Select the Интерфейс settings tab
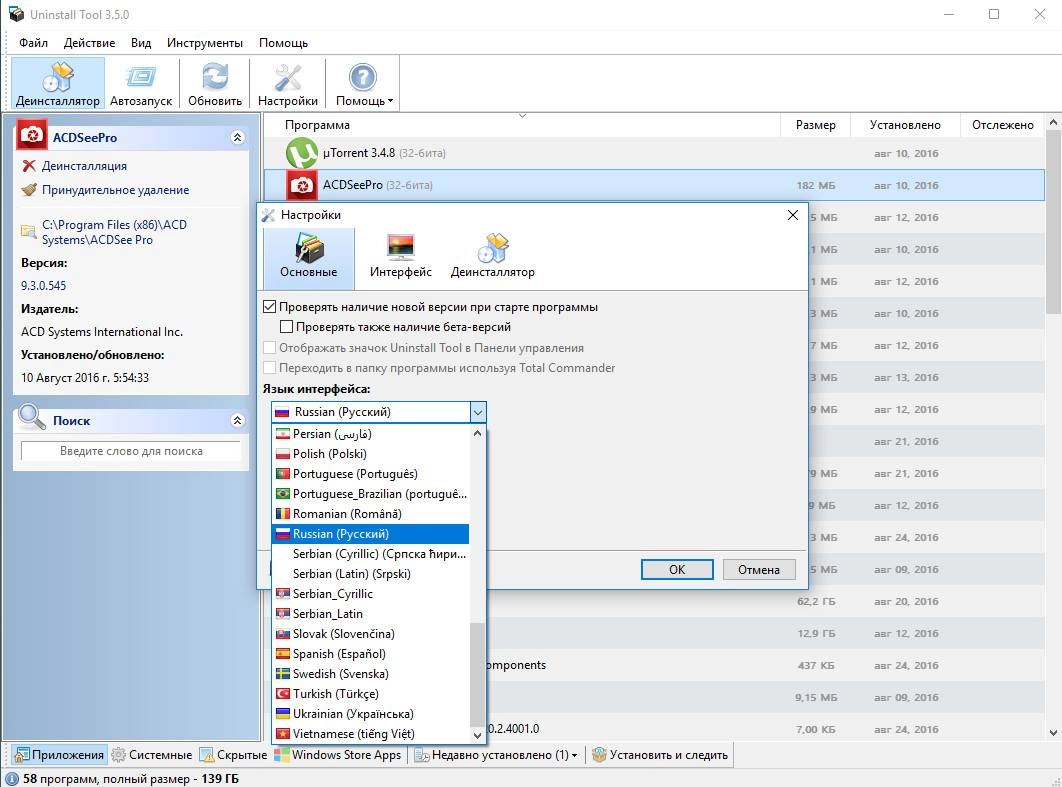The image size is (1062, 787). tap(400, 255)
